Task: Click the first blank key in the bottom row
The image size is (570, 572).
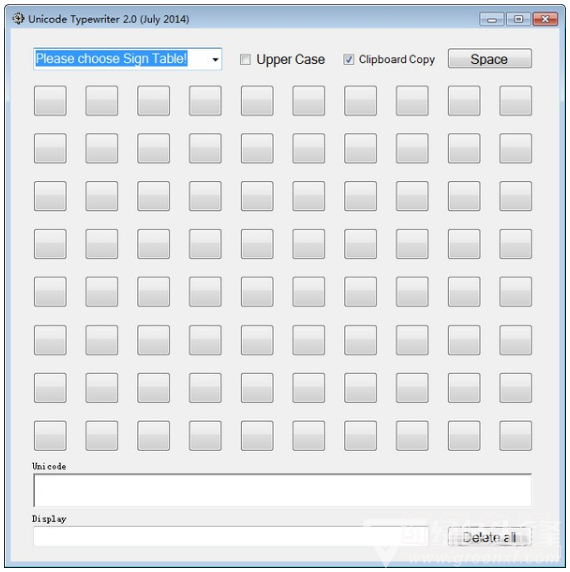Action: tap(50, 436)
